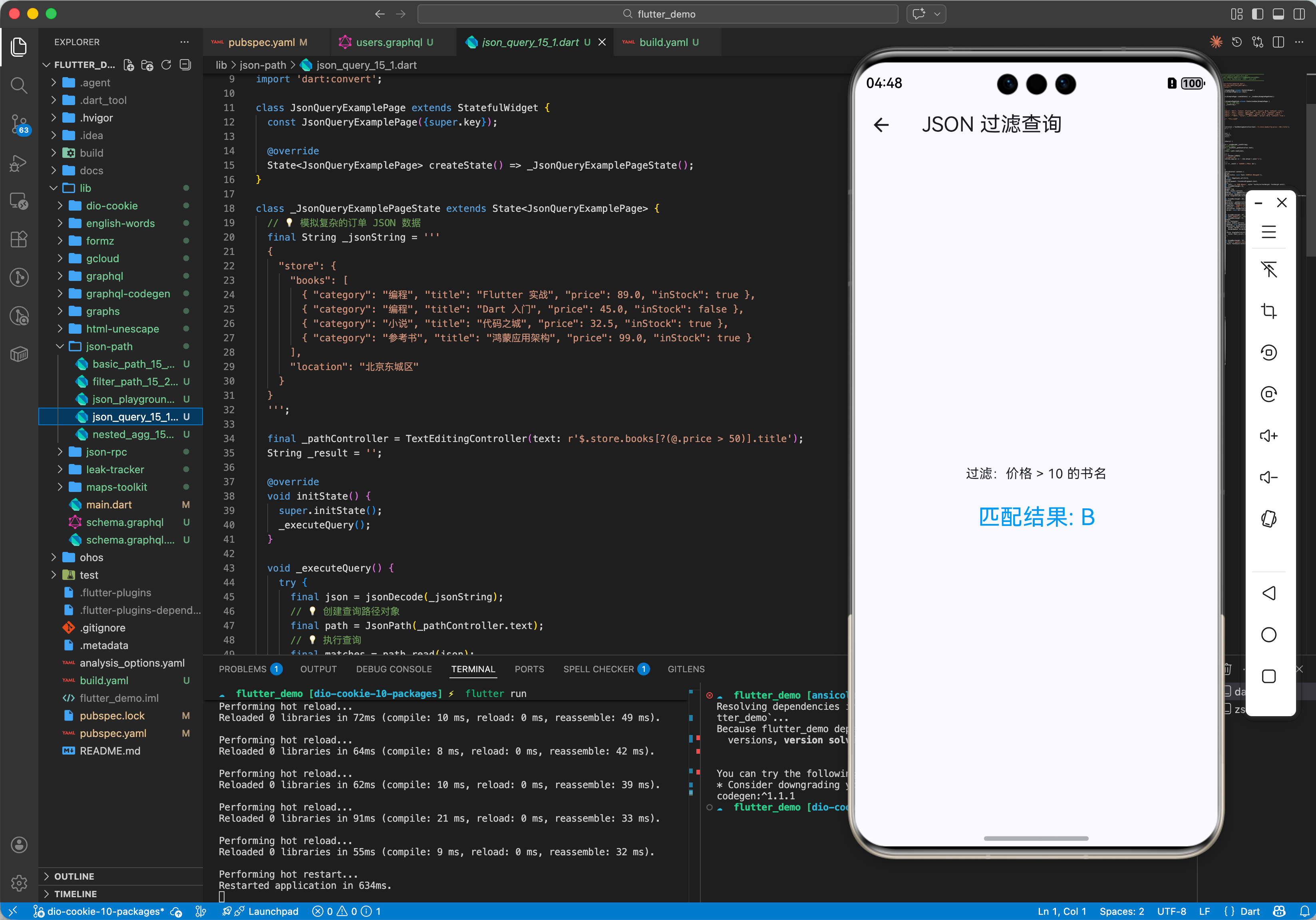
Task: Open the pubspec.yaml editor tab
Action: 261,42
